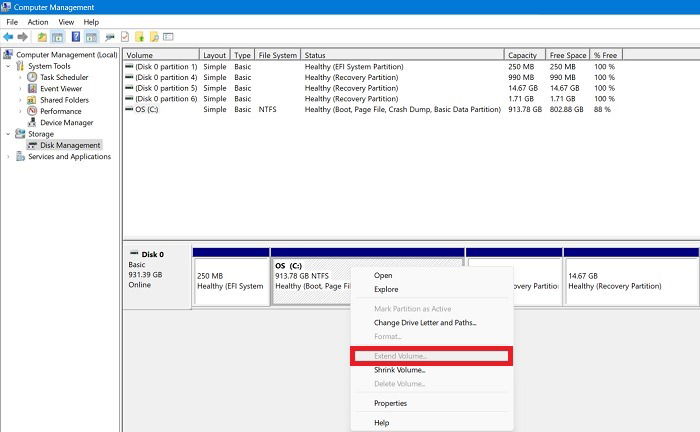Expand the Event Viewer node
This screenshot has width=700, height=432.
(20, 88)
